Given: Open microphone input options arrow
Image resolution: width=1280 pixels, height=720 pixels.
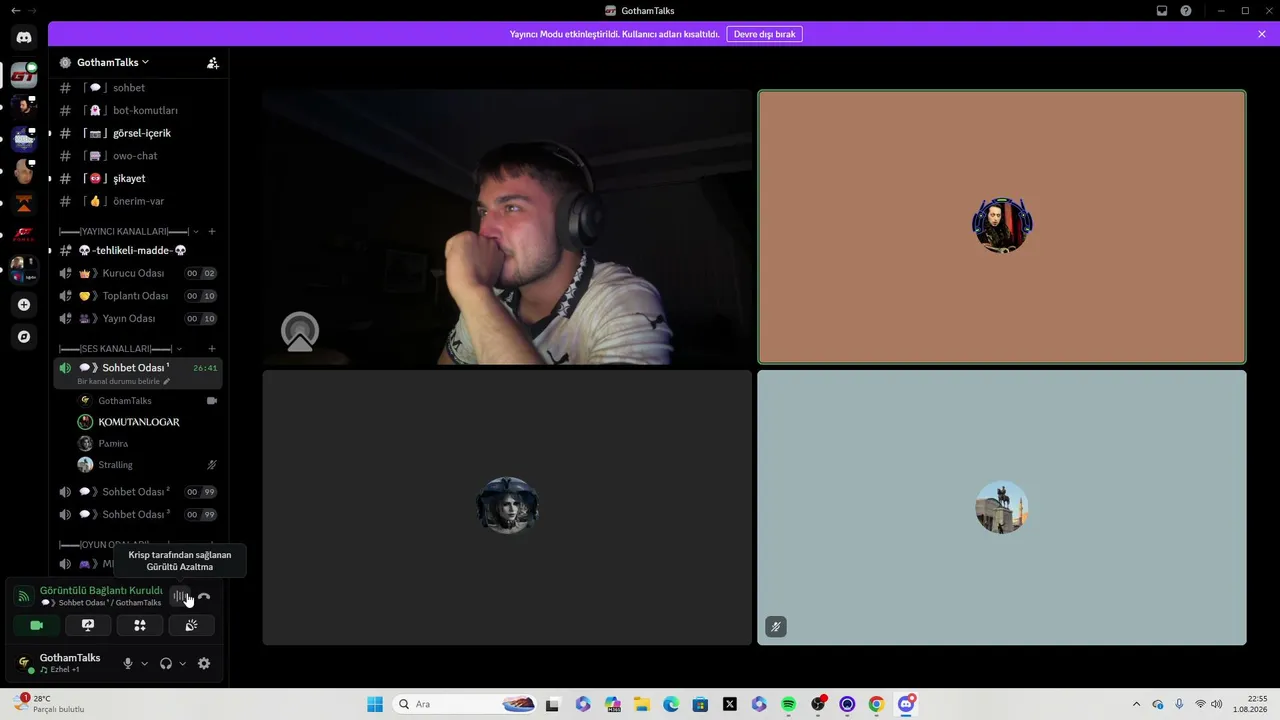Looking at the screenshot, I should (x=144, y=663).
